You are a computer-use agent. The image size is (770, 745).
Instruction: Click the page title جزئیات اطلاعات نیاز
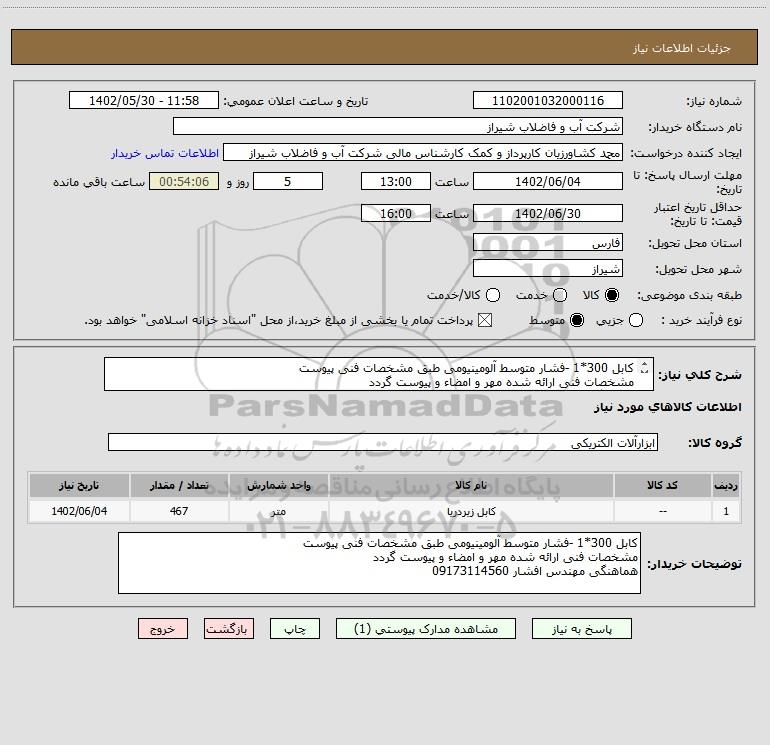tap(682, 48)
